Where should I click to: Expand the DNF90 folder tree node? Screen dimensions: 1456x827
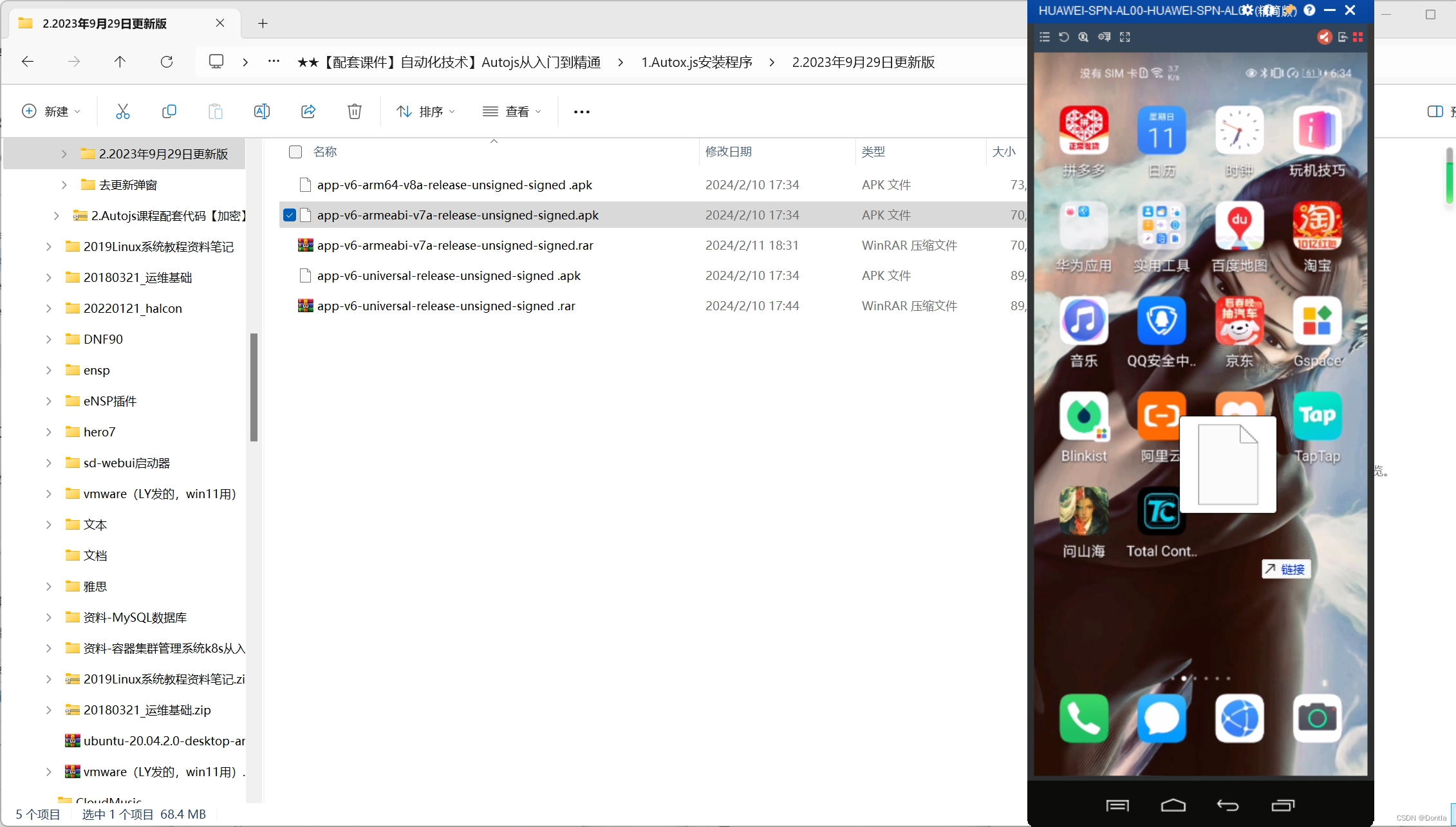49,339
